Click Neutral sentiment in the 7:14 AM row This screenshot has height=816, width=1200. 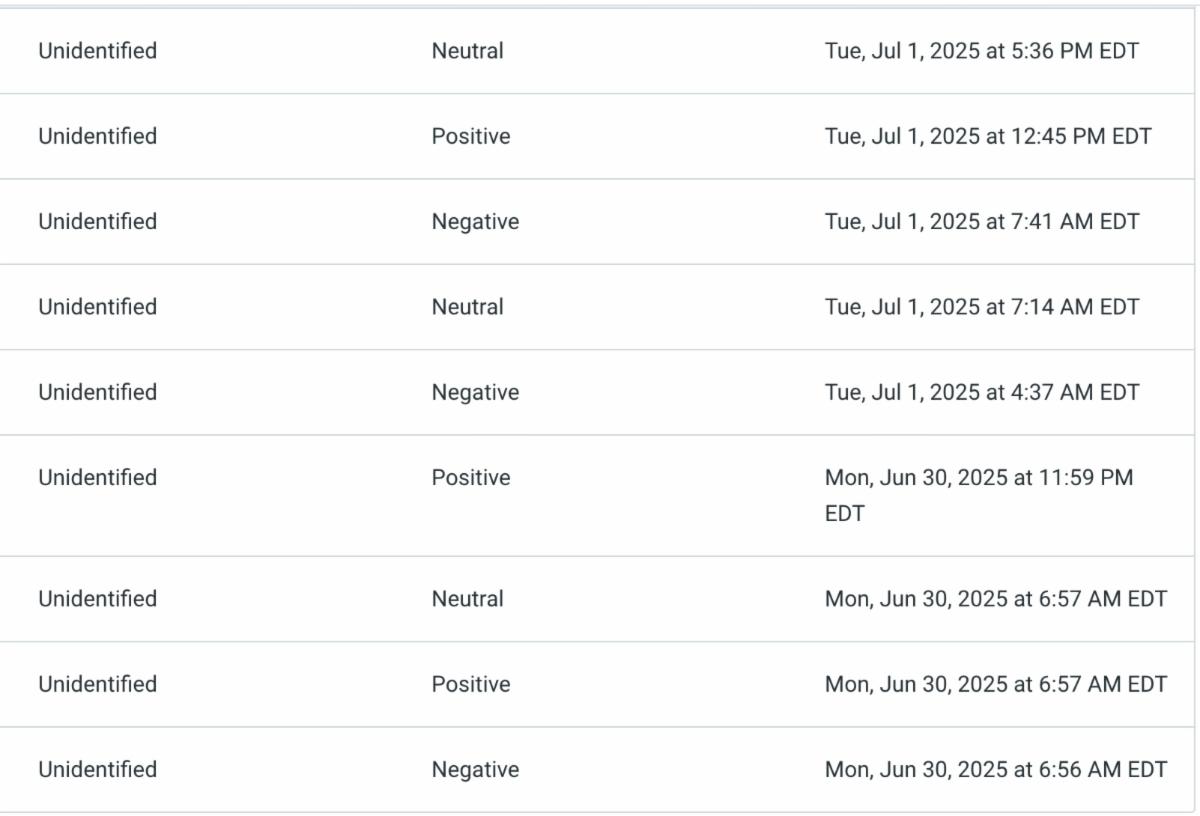pos(467,307)
